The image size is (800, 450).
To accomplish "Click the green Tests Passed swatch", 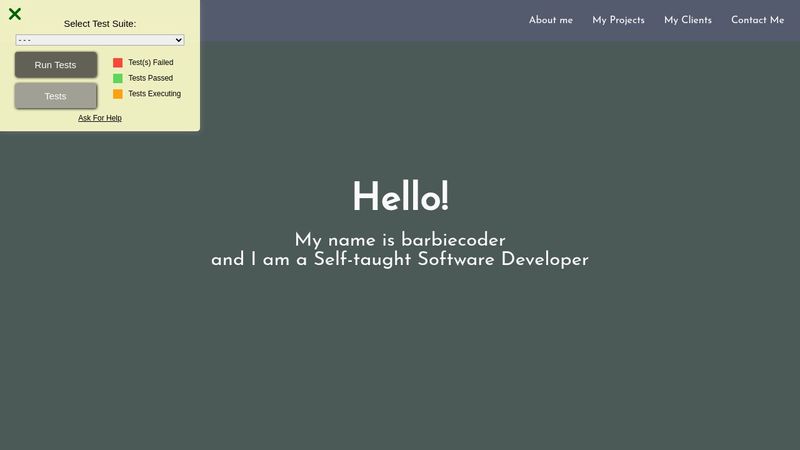I will 118,78.
